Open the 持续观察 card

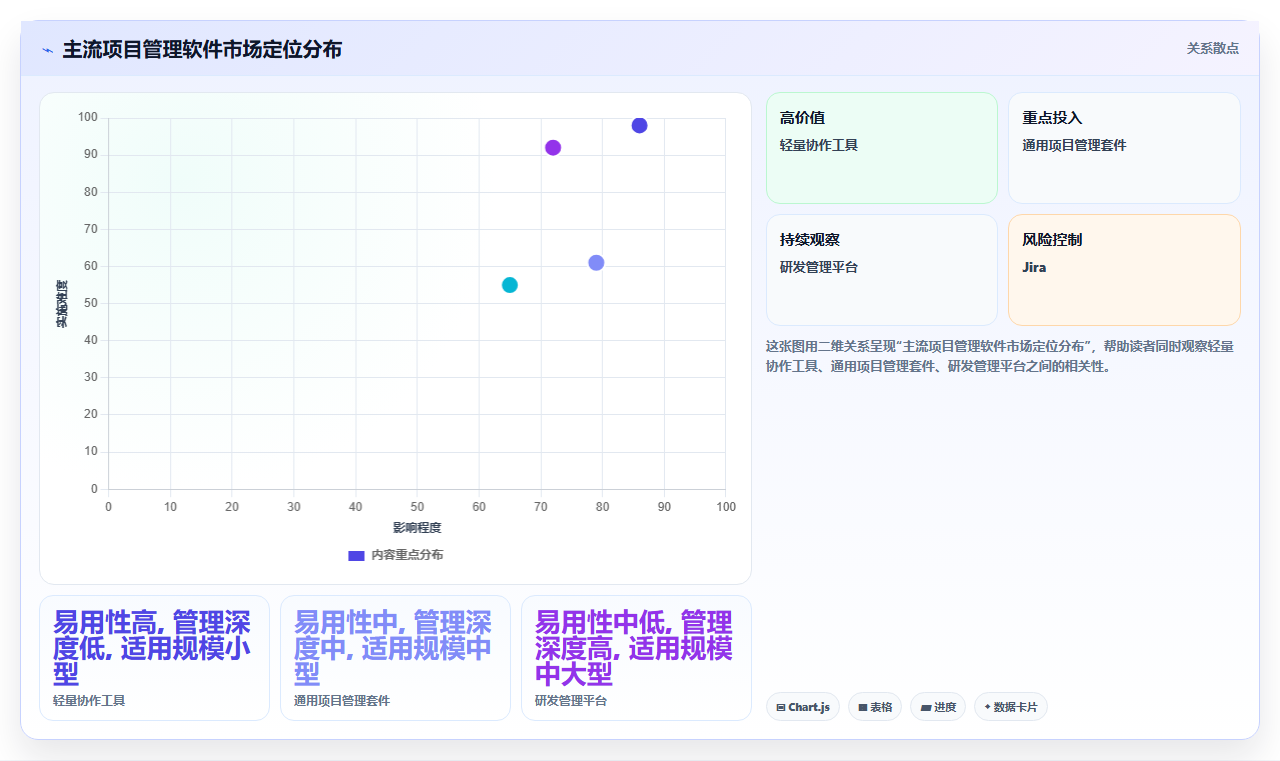[882, 270]
